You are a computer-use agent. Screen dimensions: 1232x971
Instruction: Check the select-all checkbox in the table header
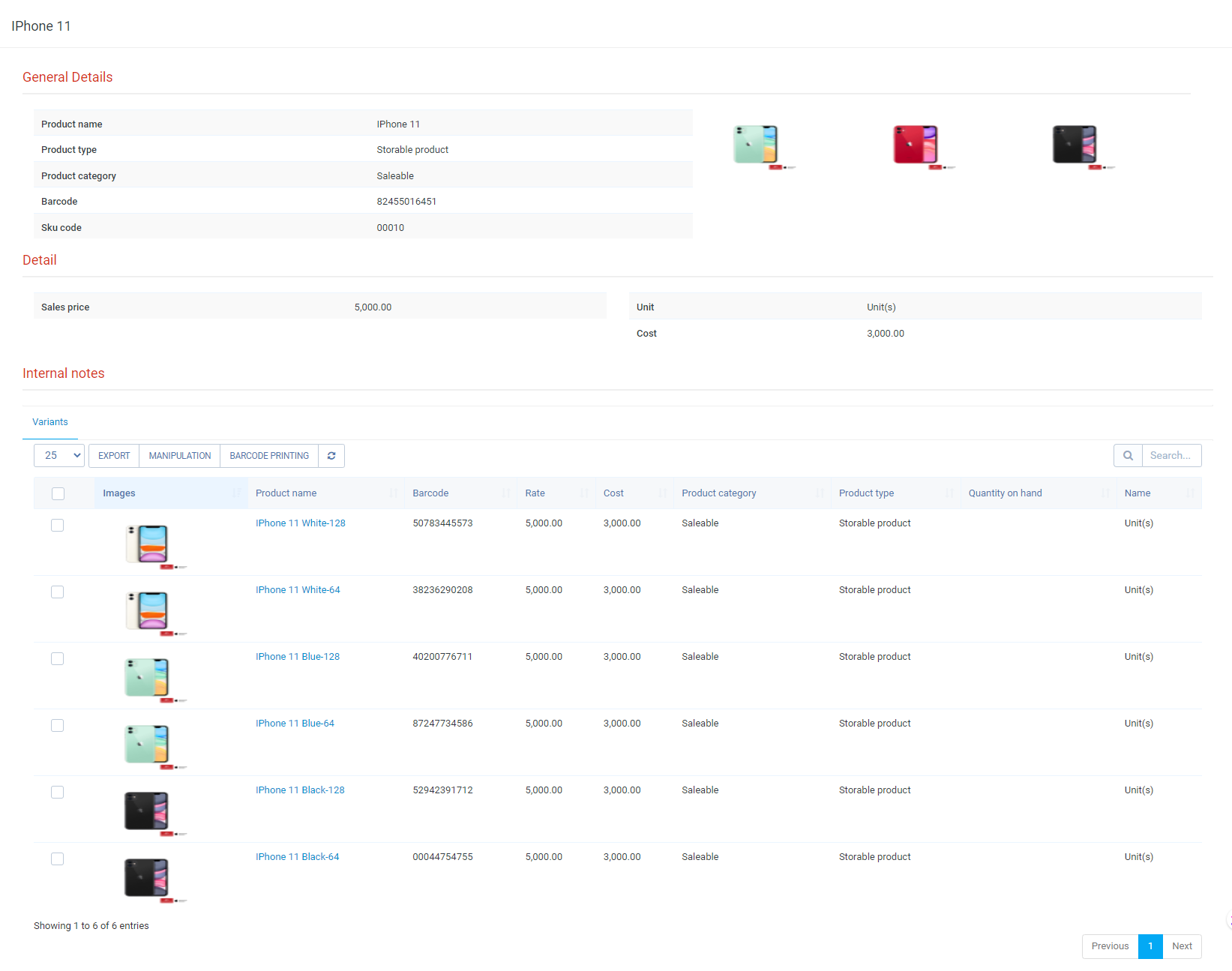point(58,493)
